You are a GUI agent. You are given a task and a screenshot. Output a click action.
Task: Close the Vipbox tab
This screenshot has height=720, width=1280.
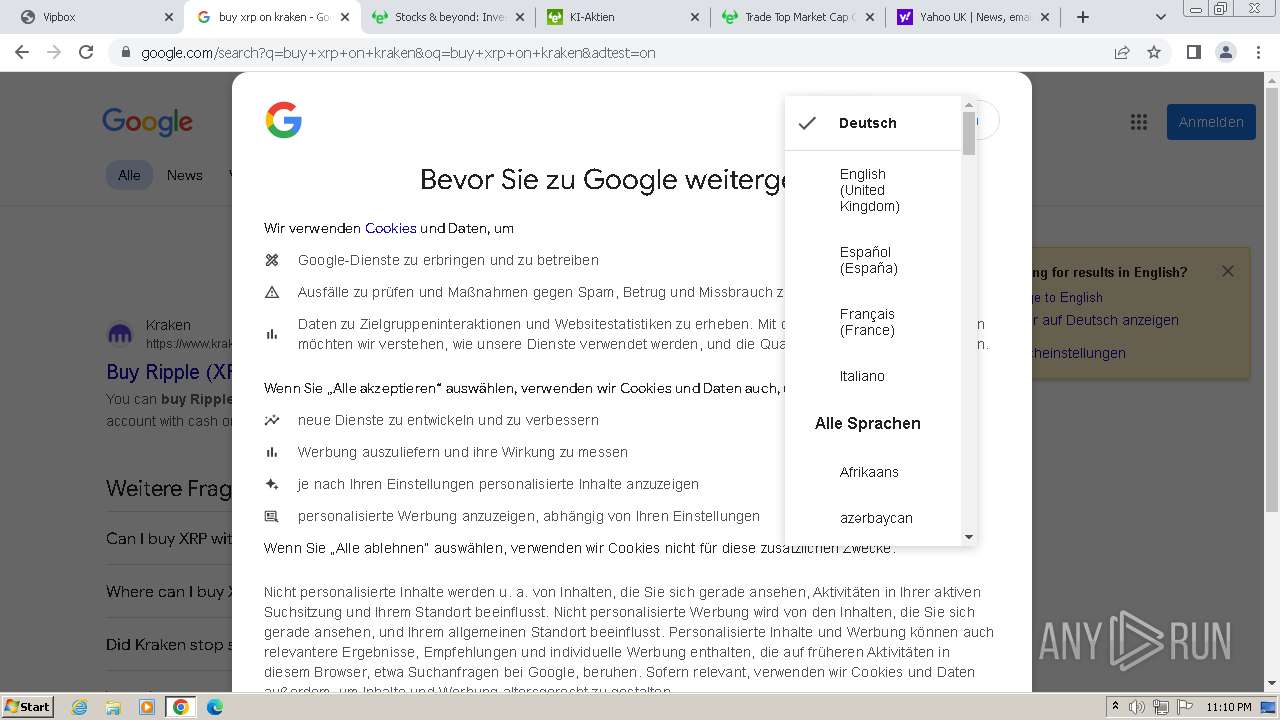tap(169, 17)
